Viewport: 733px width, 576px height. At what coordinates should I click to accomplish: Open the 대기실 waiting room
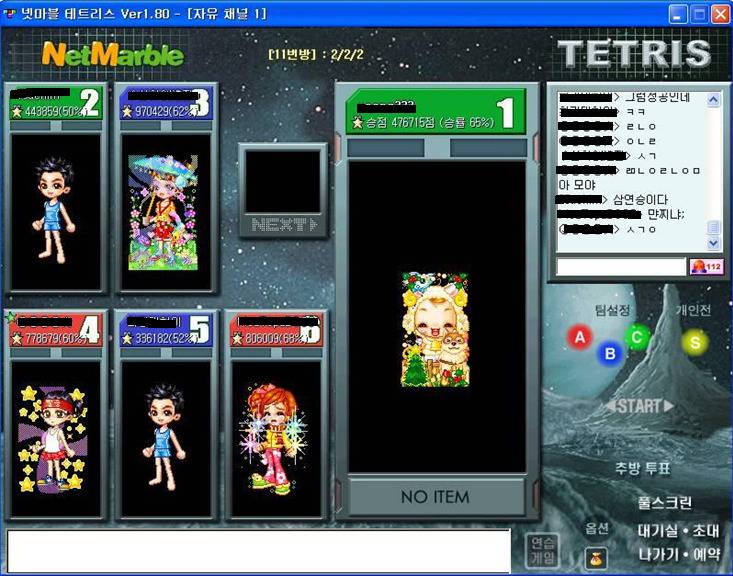point(659,530)
